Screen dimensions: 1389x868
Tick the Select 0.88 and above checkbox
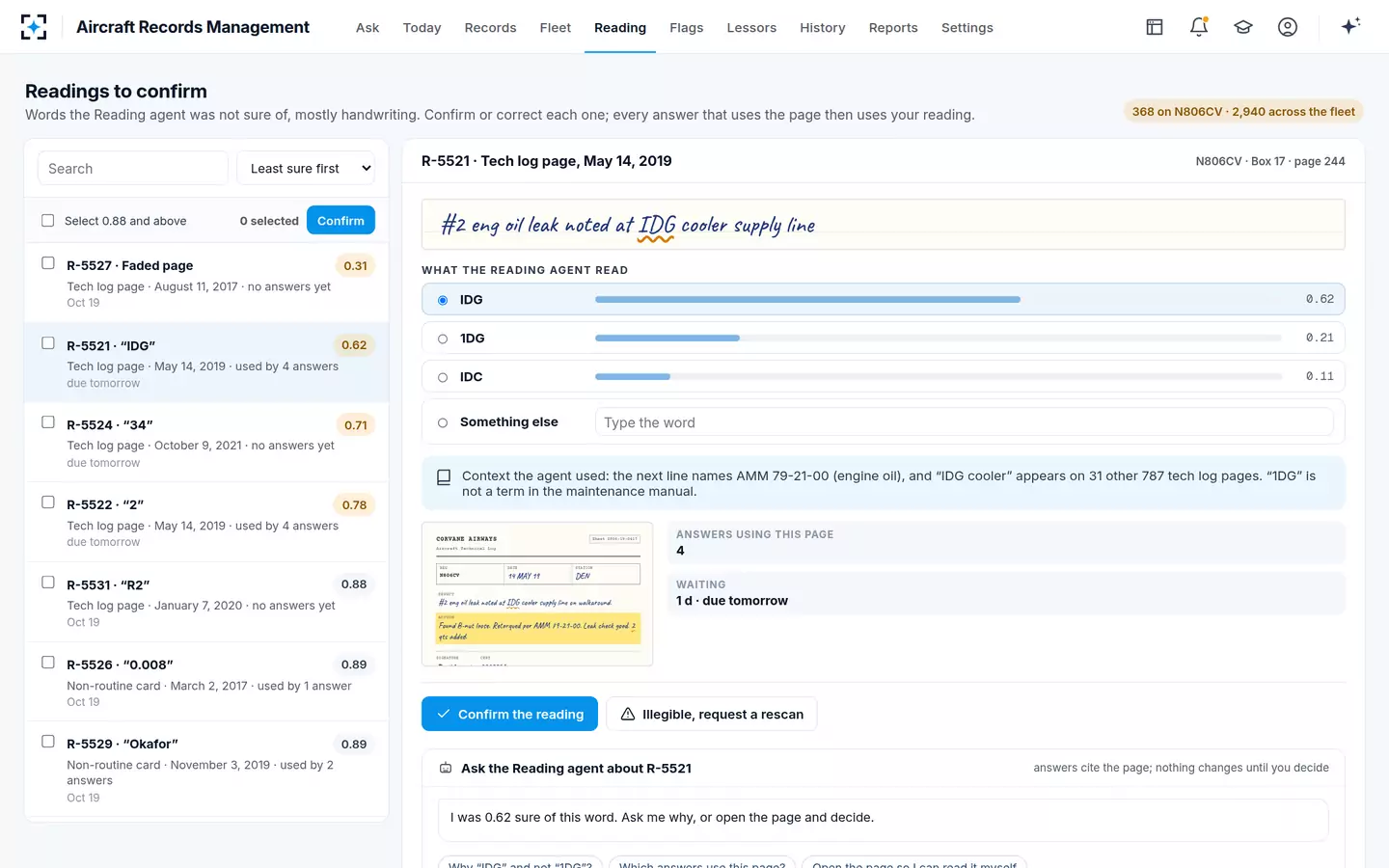48,221
